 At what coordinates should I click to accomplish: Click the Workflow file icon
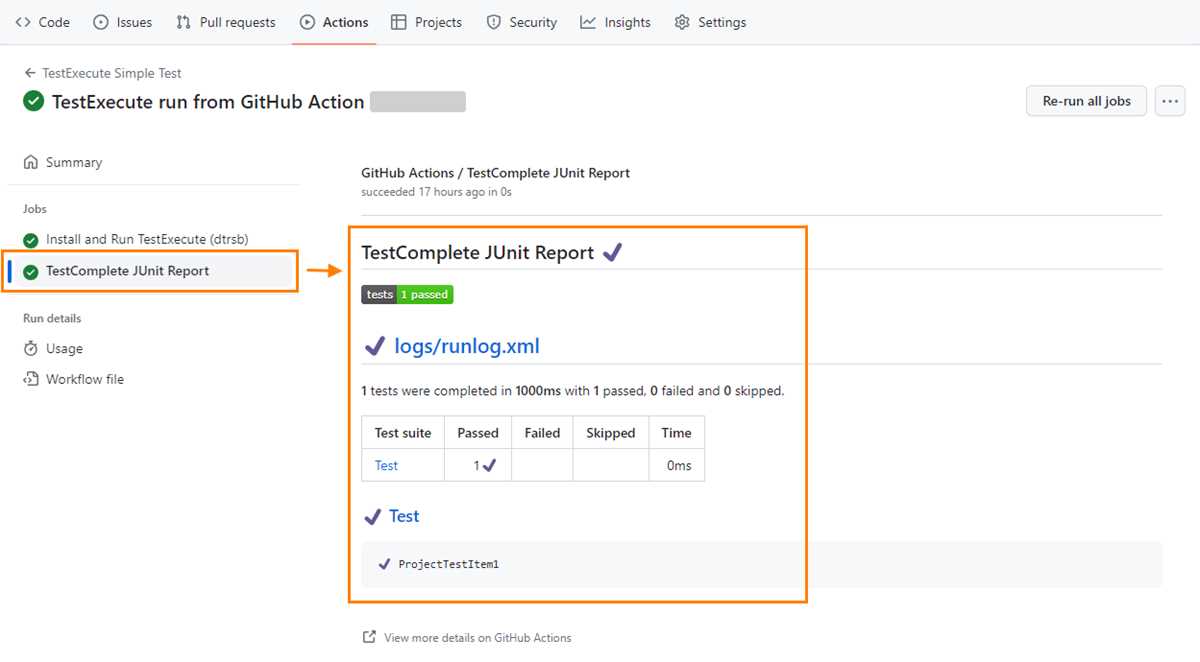(31, 379)
